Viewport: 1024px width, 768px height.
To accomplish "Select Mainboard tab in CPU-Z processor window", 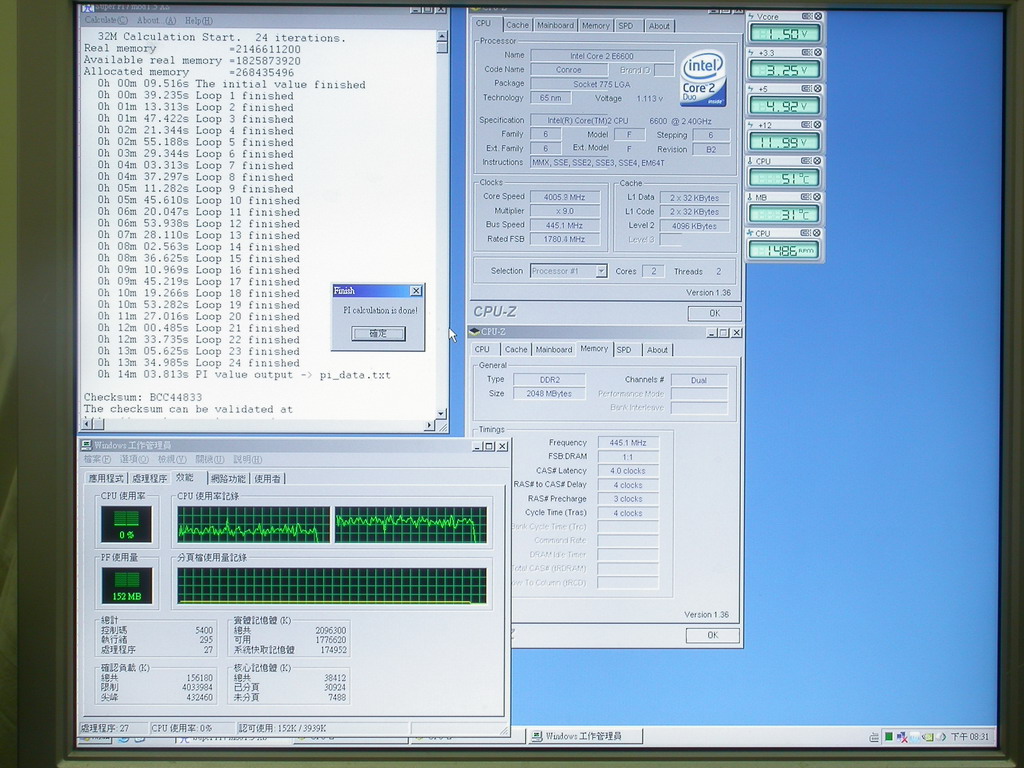I will click(x=555, y=25).
